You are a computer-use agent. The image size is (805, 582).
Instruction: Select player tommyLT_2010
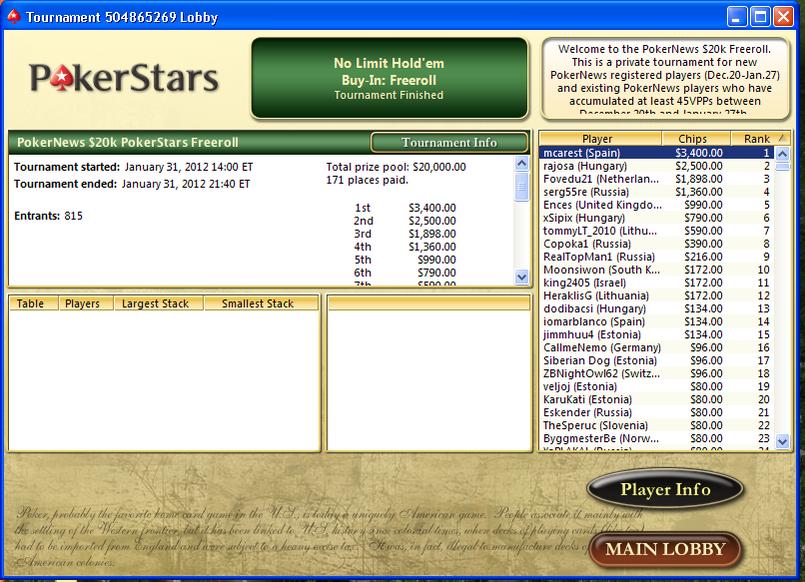point(657,230)
